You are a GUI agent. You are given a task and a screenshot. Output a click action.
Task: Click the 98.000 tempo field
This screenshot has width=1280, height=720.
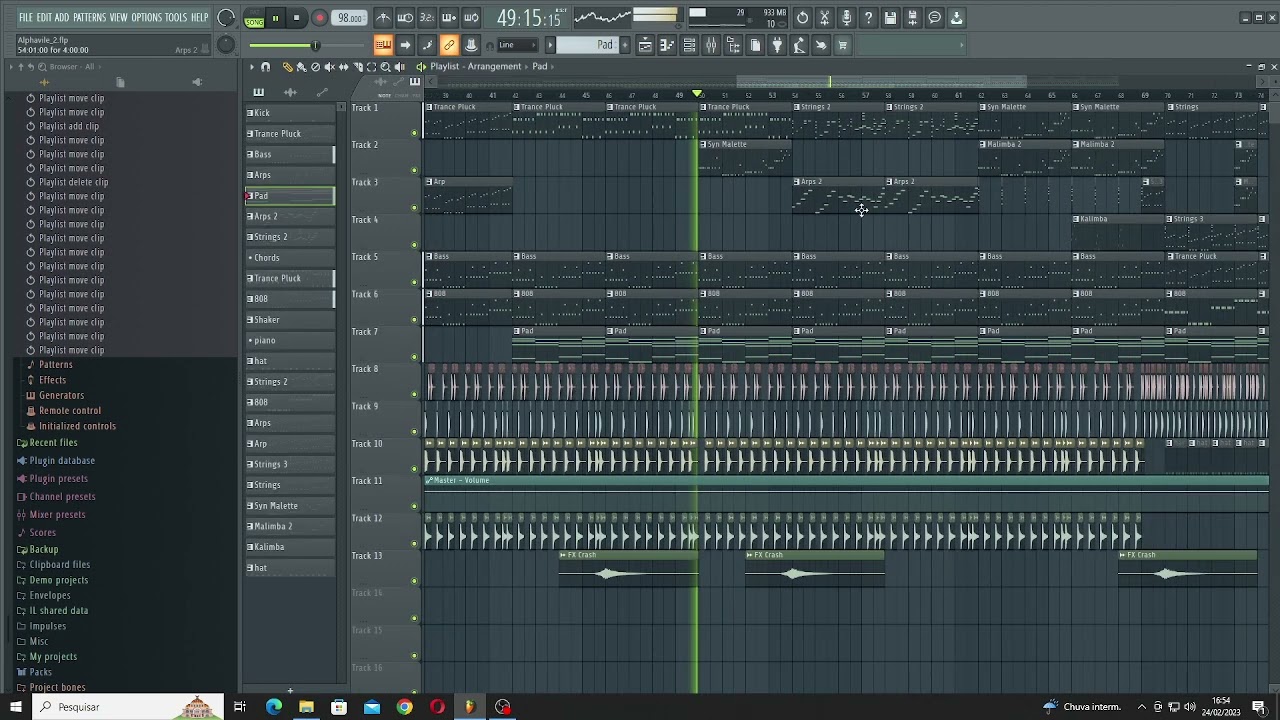[x=349, y=18]
